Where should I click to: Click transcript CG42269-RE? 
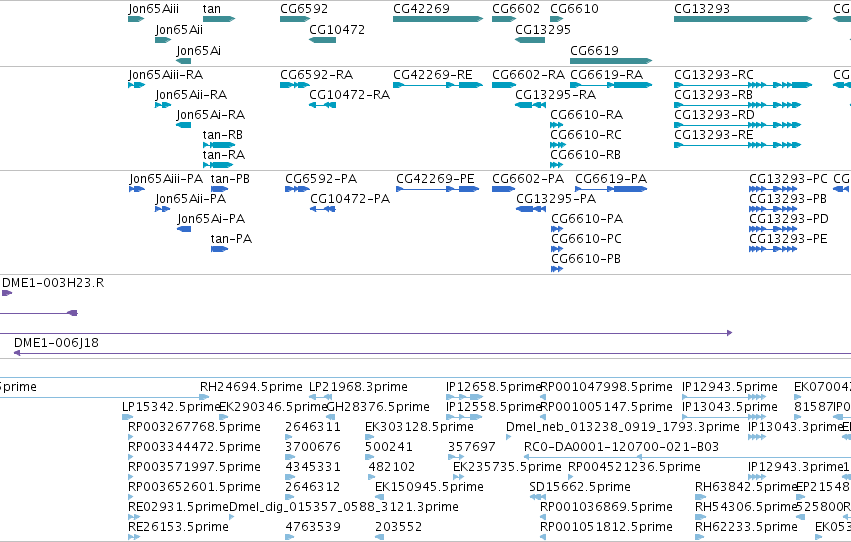tap(437, 85)
